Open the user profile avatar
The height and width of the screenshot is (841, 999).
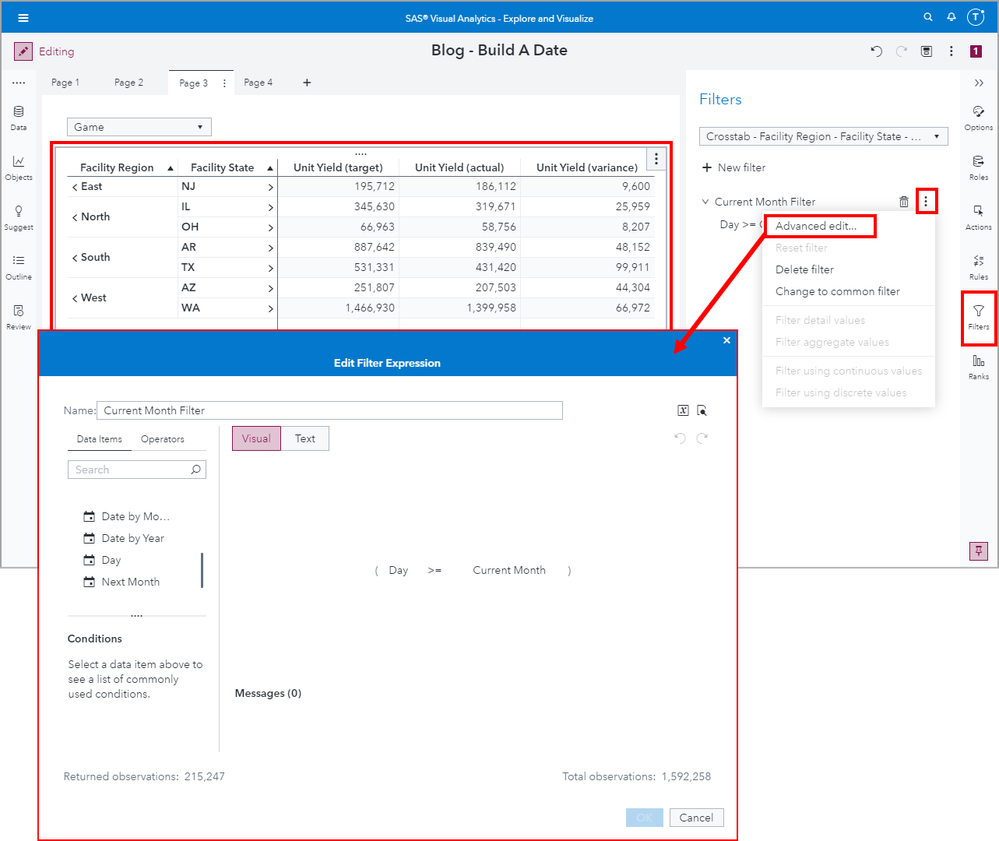[x=976, y=17]
